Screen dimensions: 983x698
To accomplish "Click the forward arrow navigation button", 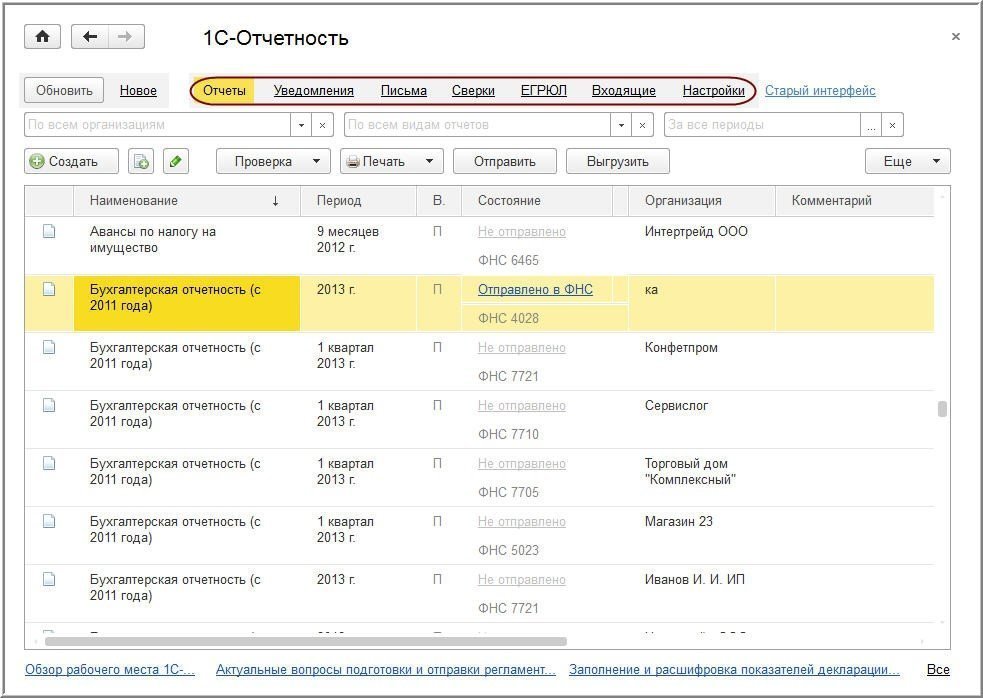I will pos(125,37).
